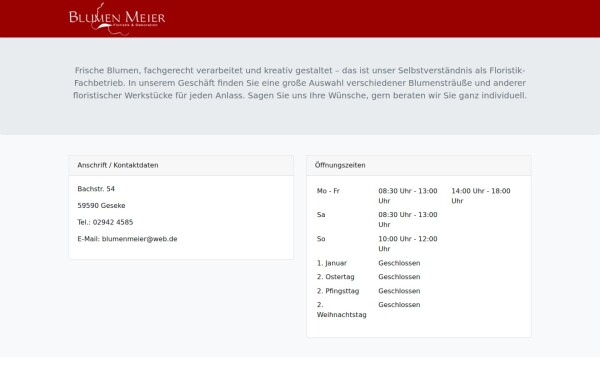Click the Anschrift / Kontaktdaten card header
600x375 pixels.
coord(181,165)
